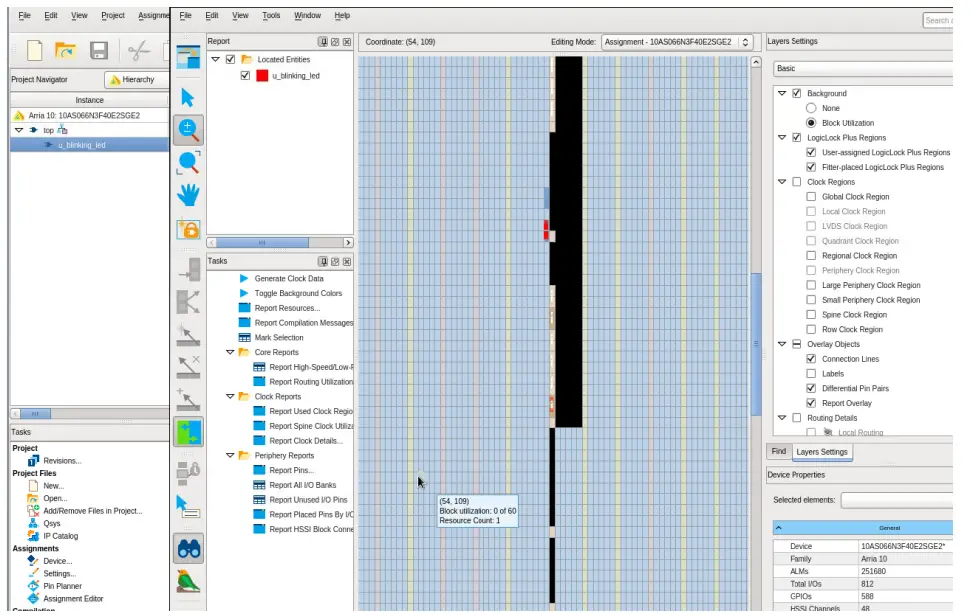The width and height of the screenshot is (971, 615).
Task: Select the Zoom to rectangle tool
Action: click(188, 162)
